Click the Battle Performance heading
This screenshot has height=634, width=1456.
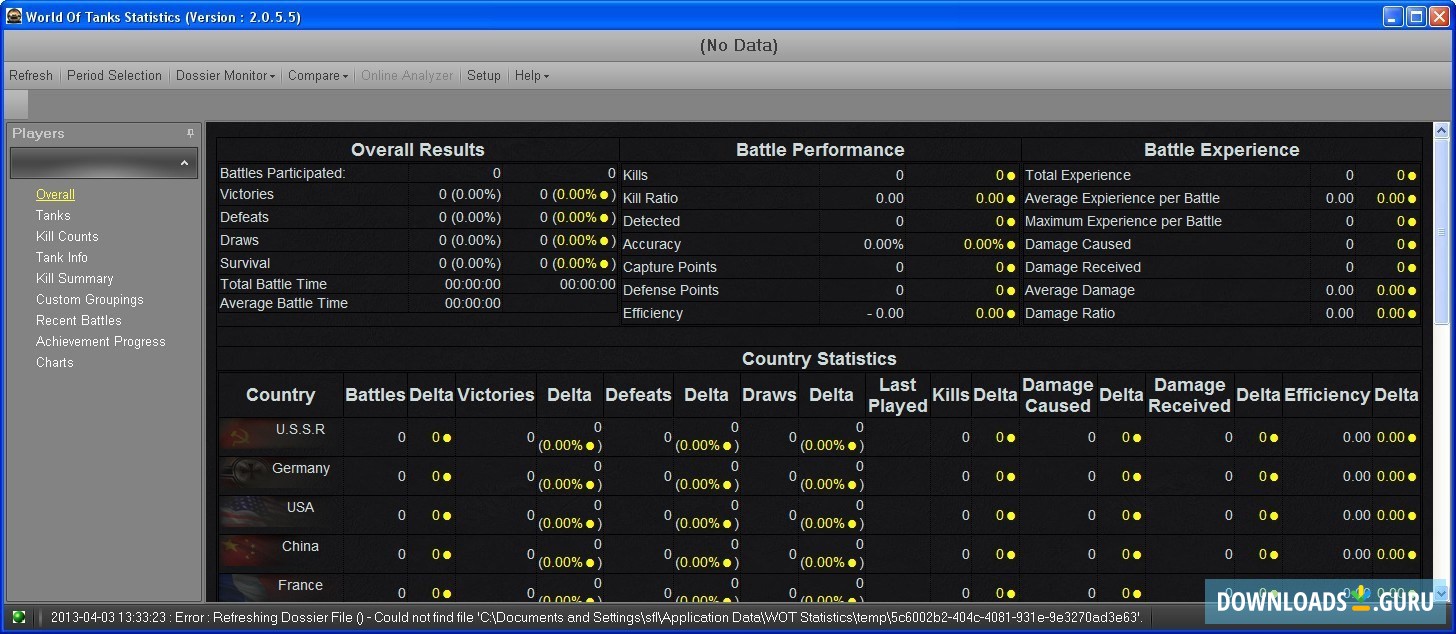click(x=820, y=150)
